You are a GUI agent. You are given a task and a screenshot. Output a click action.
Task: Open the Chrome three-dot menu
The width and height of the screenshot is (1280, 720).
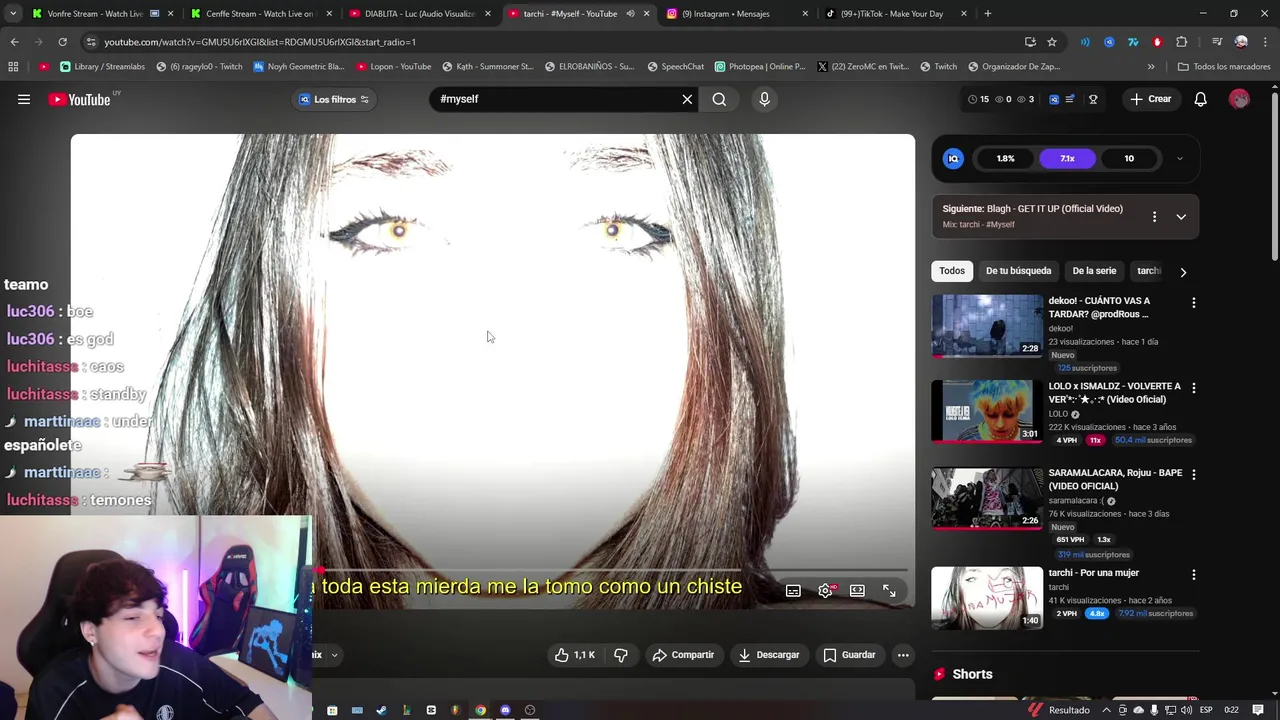pyautogui.click(x=1265, y=42)
